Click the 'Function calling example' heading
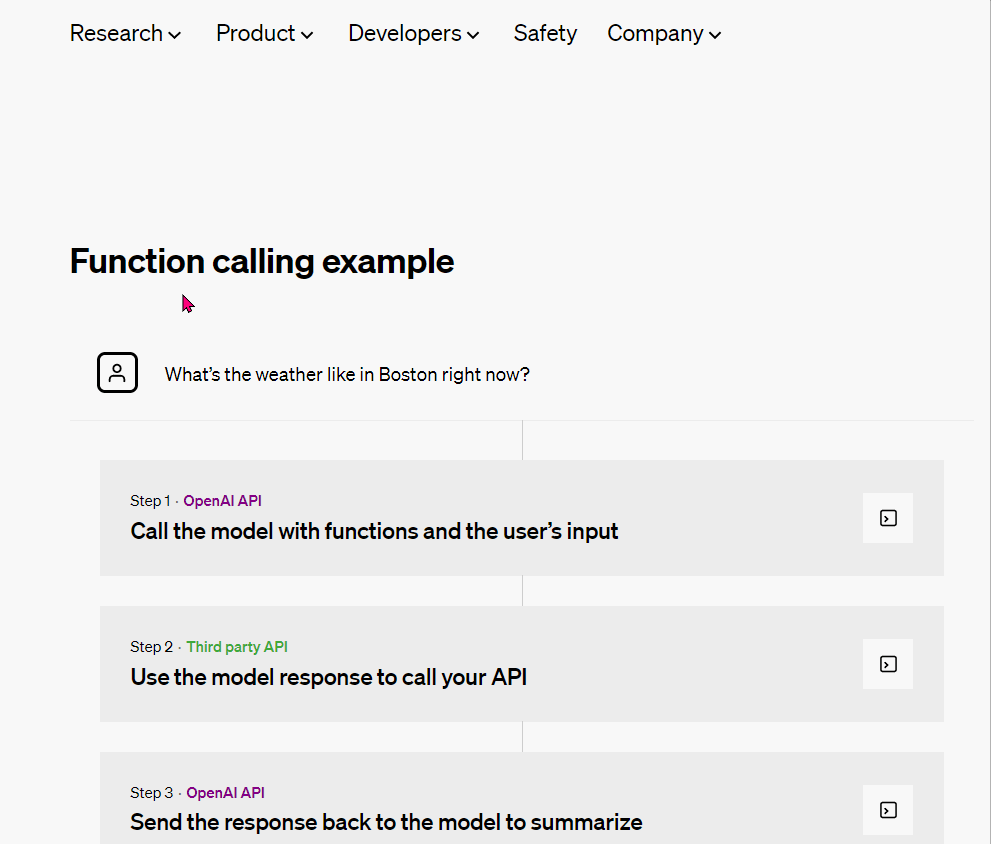 (262, 262)
